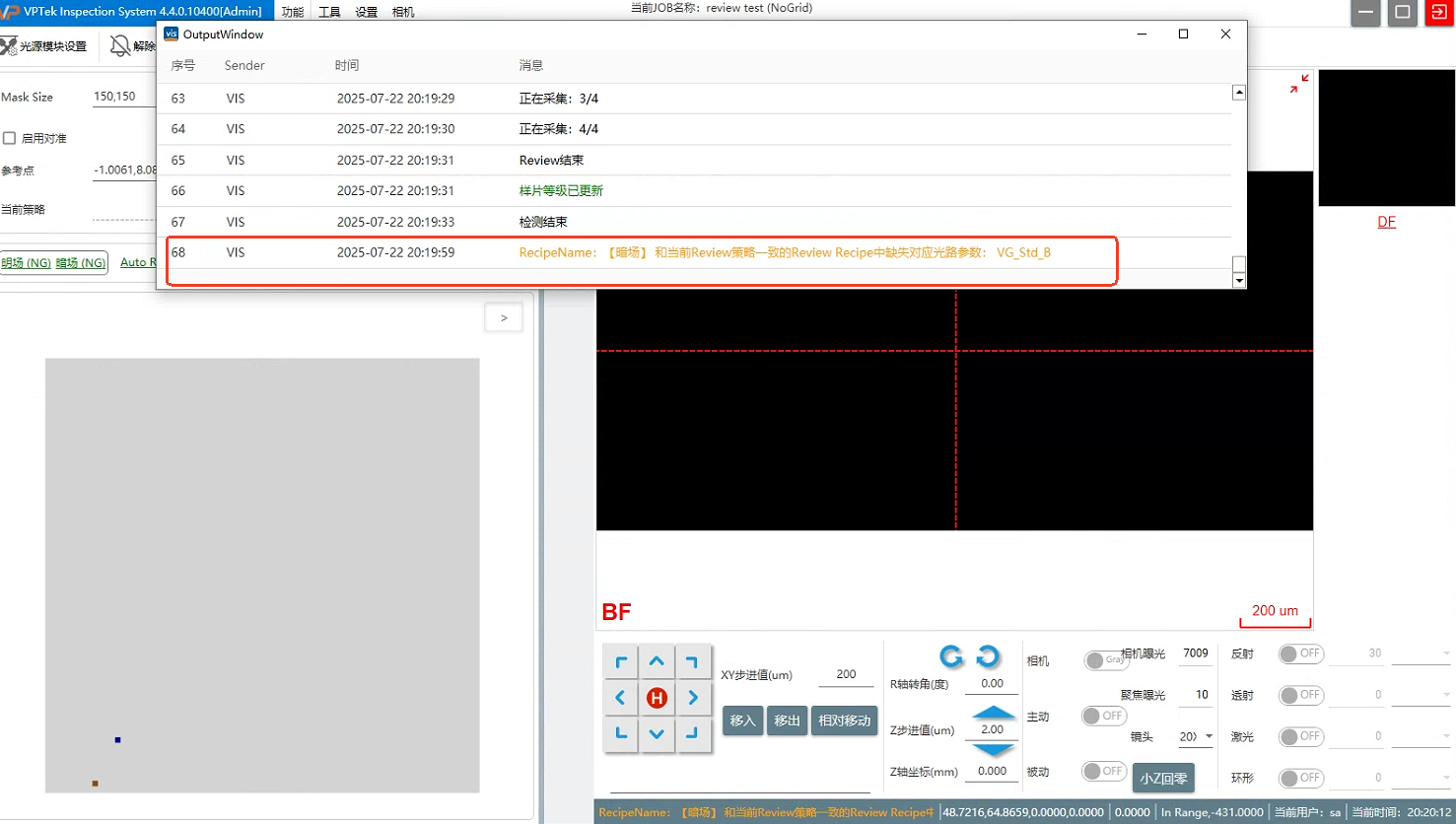Rotate R axis counter-clockwise with left rotate icon
Viewport: 1456px width, 824px height.
click(951, 656)
